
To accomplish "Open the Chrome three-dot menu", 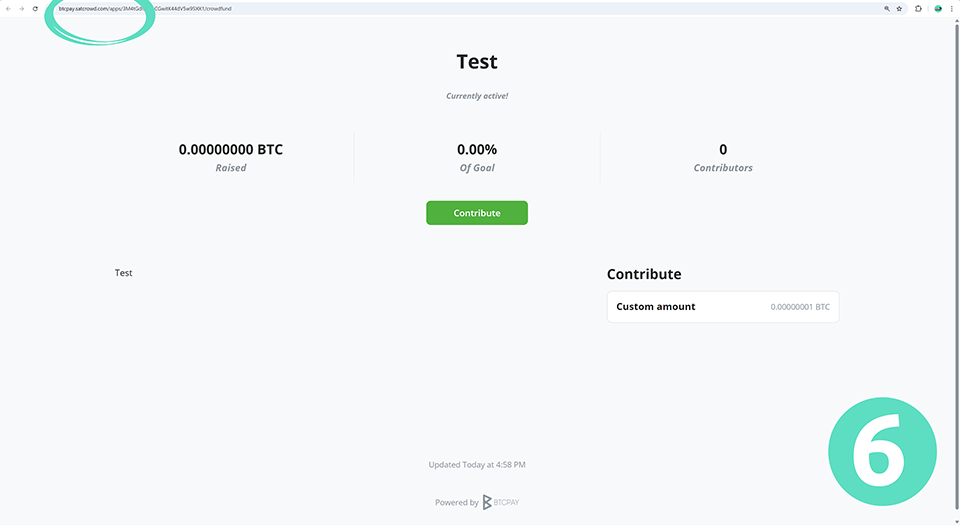I will pos(951,8).
